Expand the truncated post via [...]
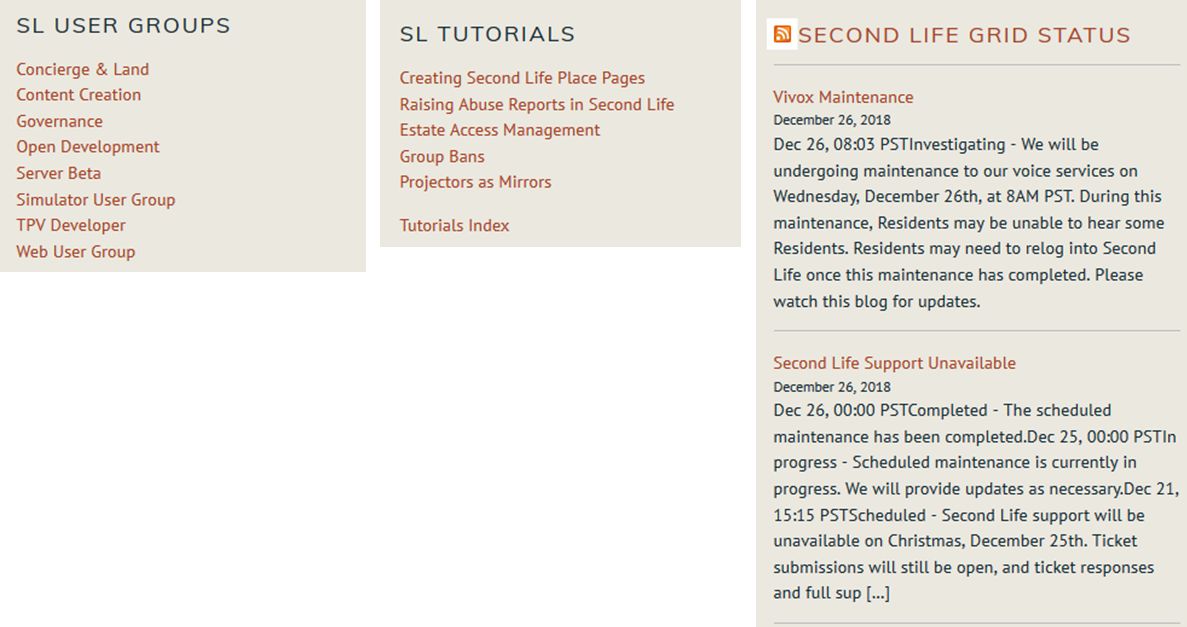Screen dimensions: 1187x627 [878, 593]
